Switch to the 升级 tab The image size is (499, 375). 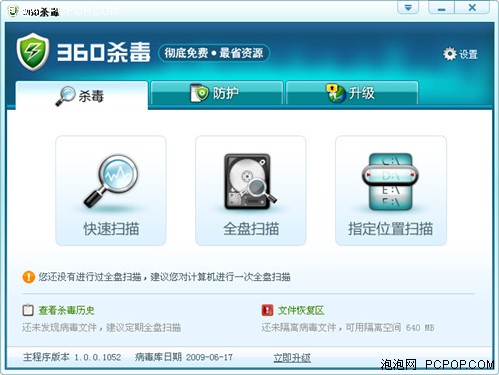click(x=352, y=93)
